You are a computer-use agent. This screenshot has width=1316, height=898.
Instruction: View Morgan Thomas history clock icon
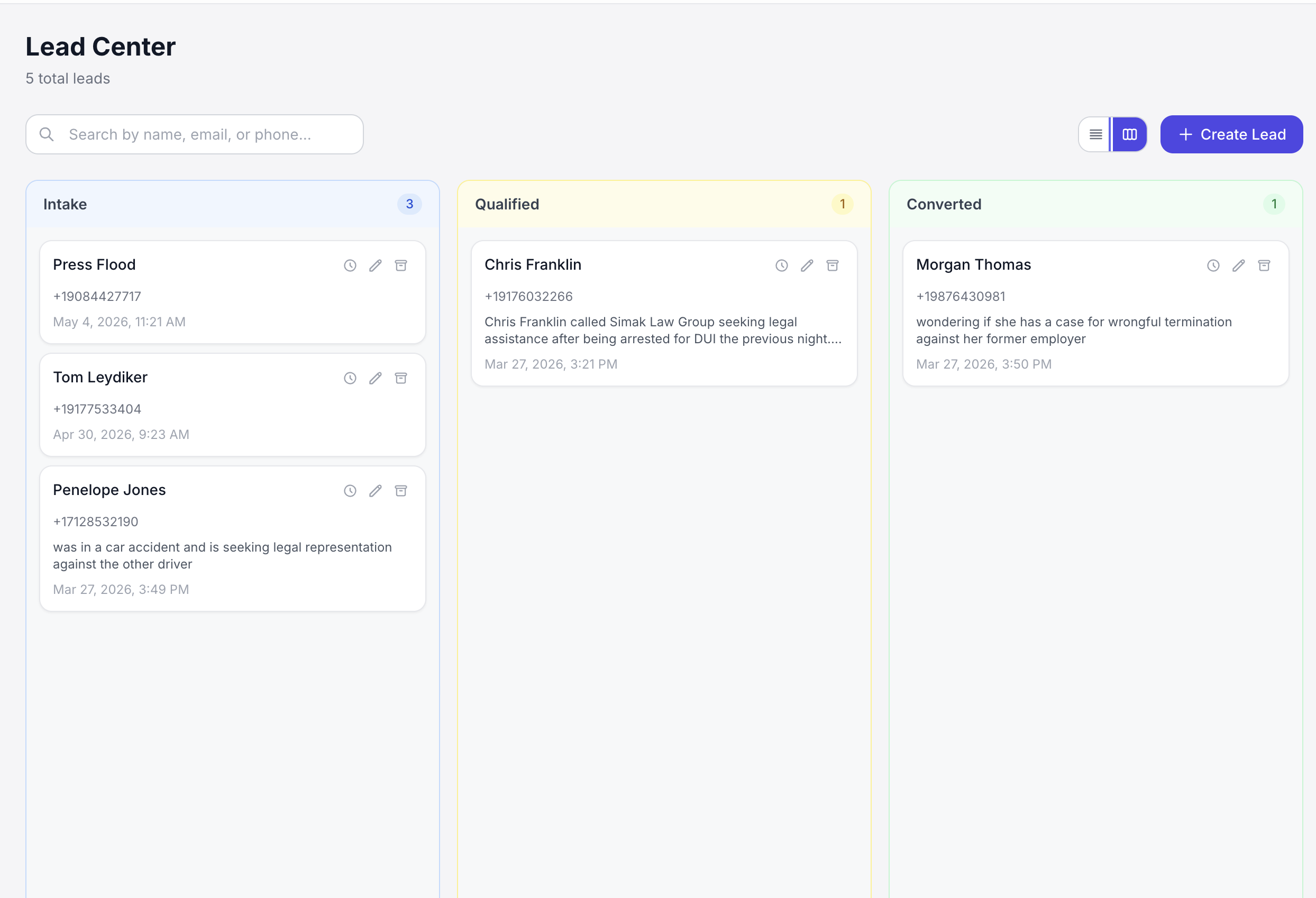1213,265
